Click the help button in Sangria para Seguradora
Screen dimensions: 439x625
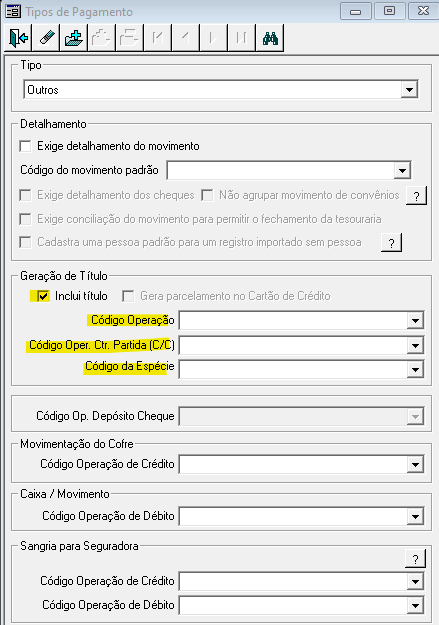(415, 559)
